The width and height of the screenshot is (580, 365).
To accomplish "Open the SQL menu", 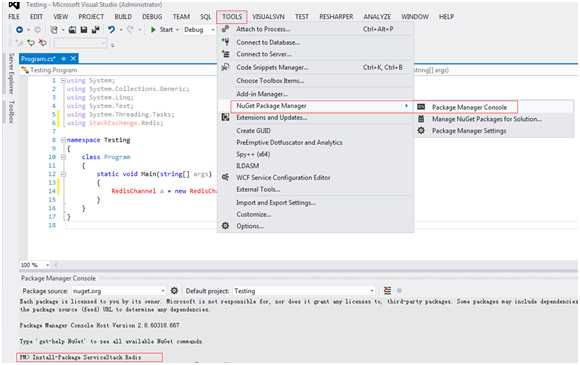I will tap(205, 17).
